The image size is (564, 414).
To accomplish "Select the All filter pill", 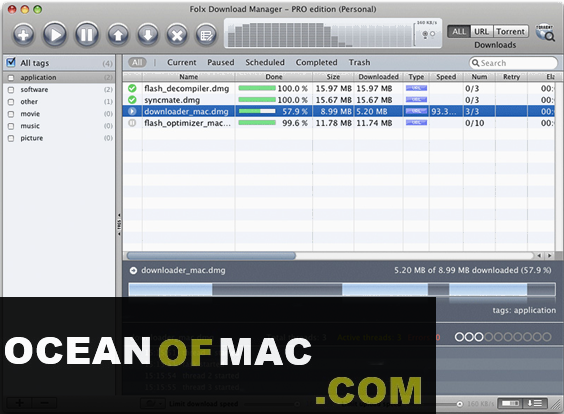I will (137, 62).
